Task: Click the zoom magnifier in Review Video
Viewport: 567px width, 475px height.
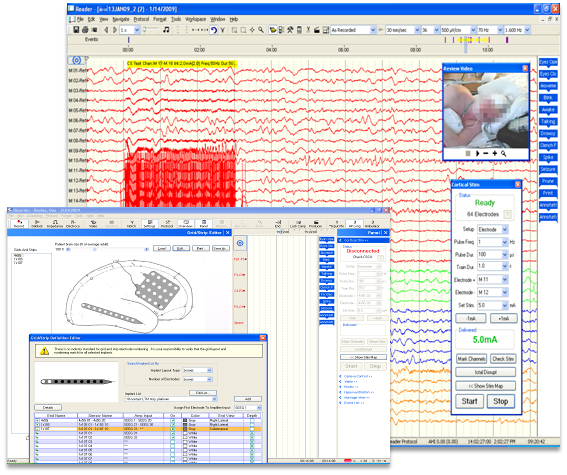Action: coord(503,154)
